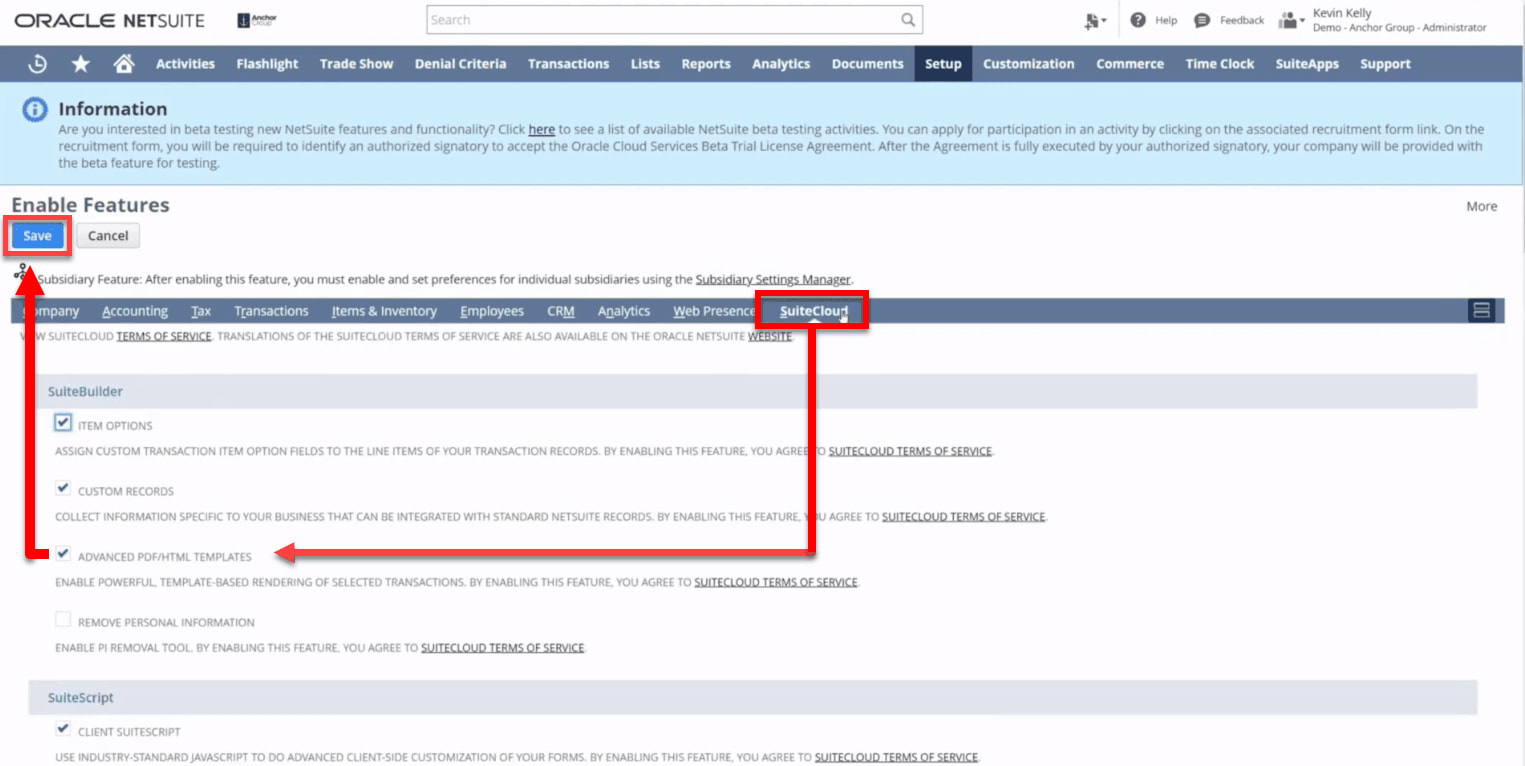Open the Activities menu
Screen dimensions: 1525x766
[185, 64]
